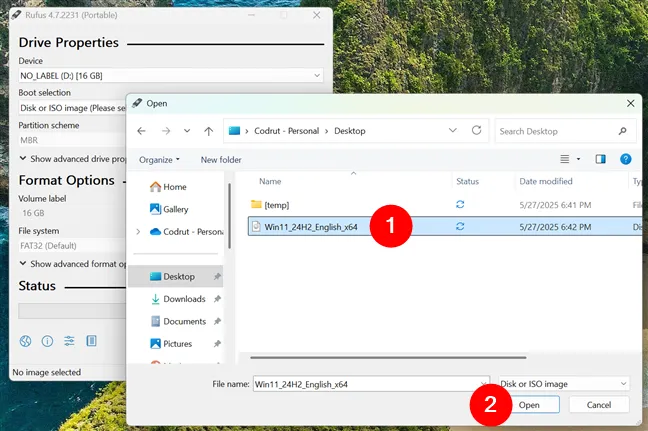The width and height of the screenshot is (648, 431).
Task: Open the Organize menu
Action: (159, 160)
